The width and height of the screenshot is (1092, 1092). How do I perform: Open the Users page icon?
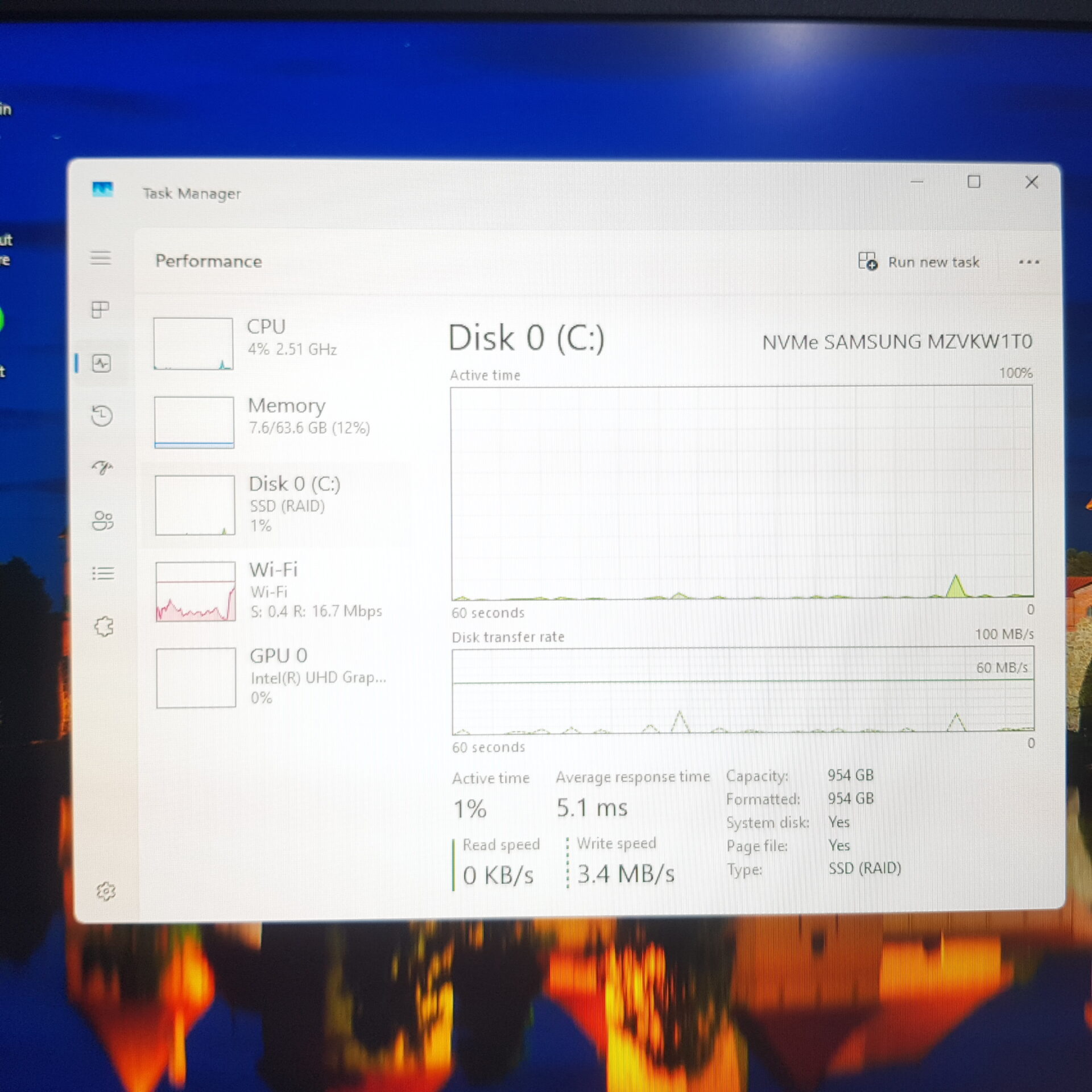pyautogui.click(x=103, y=520)
